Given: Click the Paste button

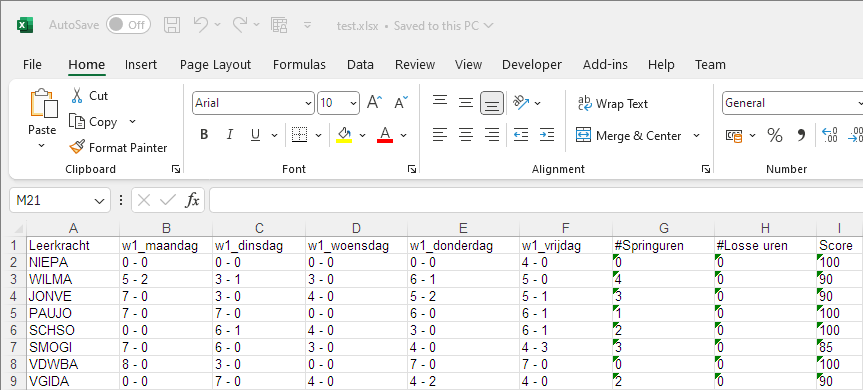Looking at the screenshot, I should (42, 119).
